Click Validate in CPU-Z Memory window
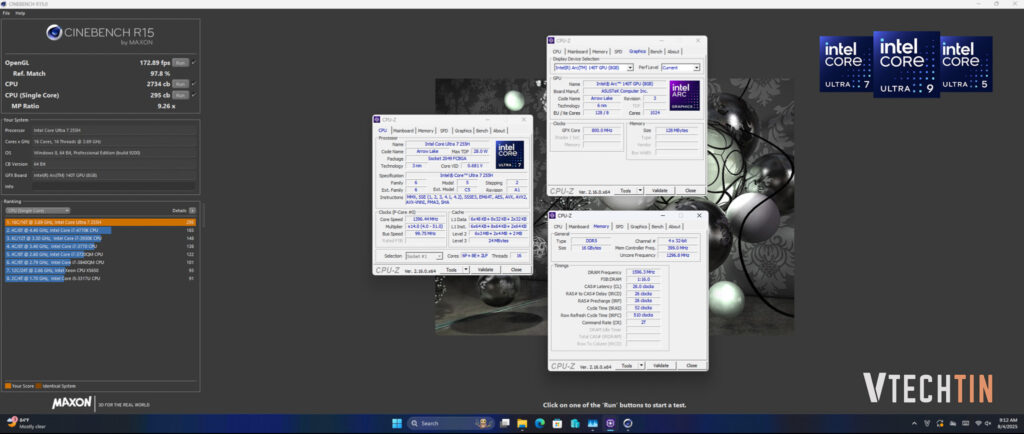The height and width of the screenshot is (434, 1024). [661, 365]
